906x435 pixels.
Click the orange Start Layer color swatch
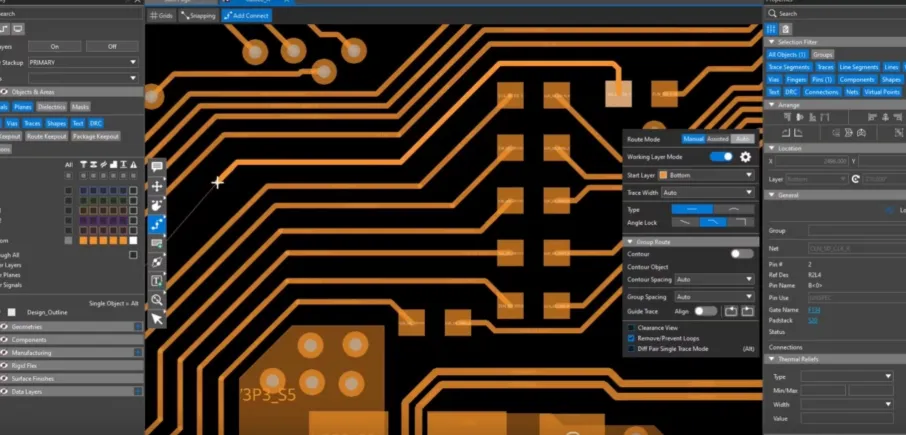[x=663, y=175]
